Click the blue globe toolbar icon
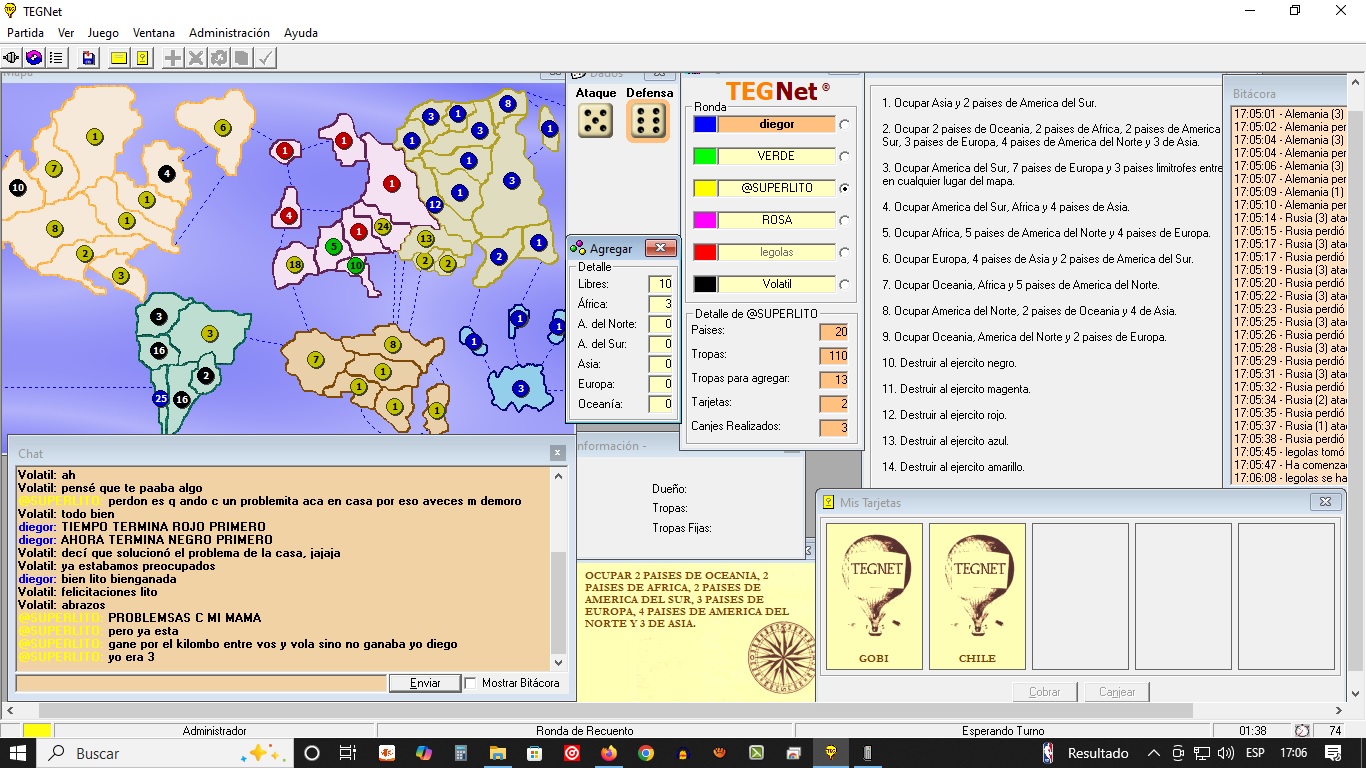 click(x=34, y=58)
